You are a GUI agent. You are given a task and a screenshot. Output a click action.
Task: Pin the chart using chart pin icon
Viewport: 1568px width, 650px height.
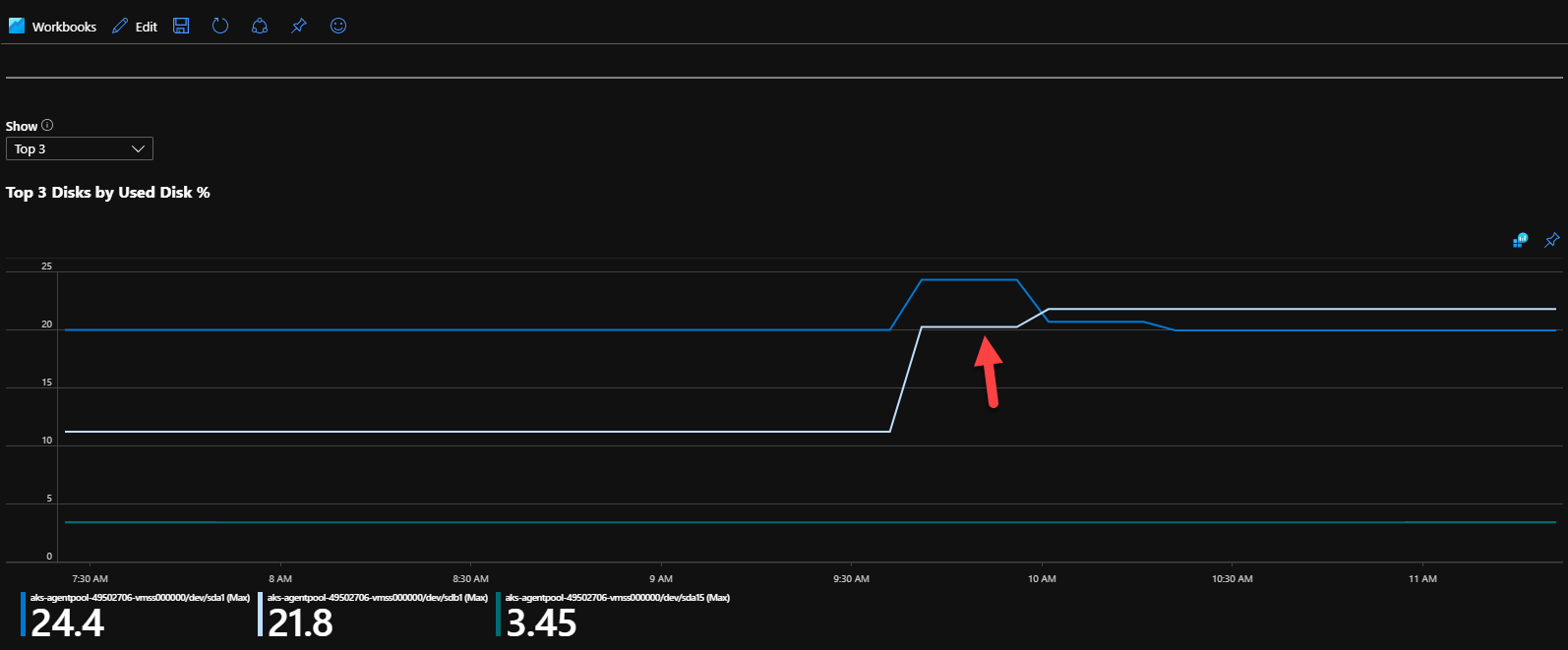(1552, 240)
